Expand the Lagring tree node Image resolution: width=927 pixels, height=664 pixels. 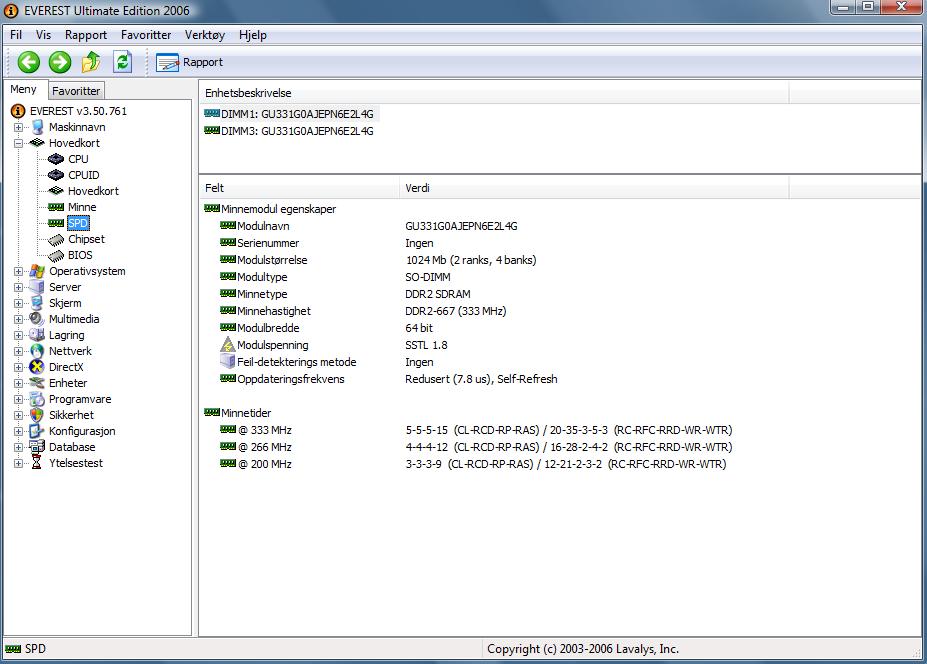[18, 335]
